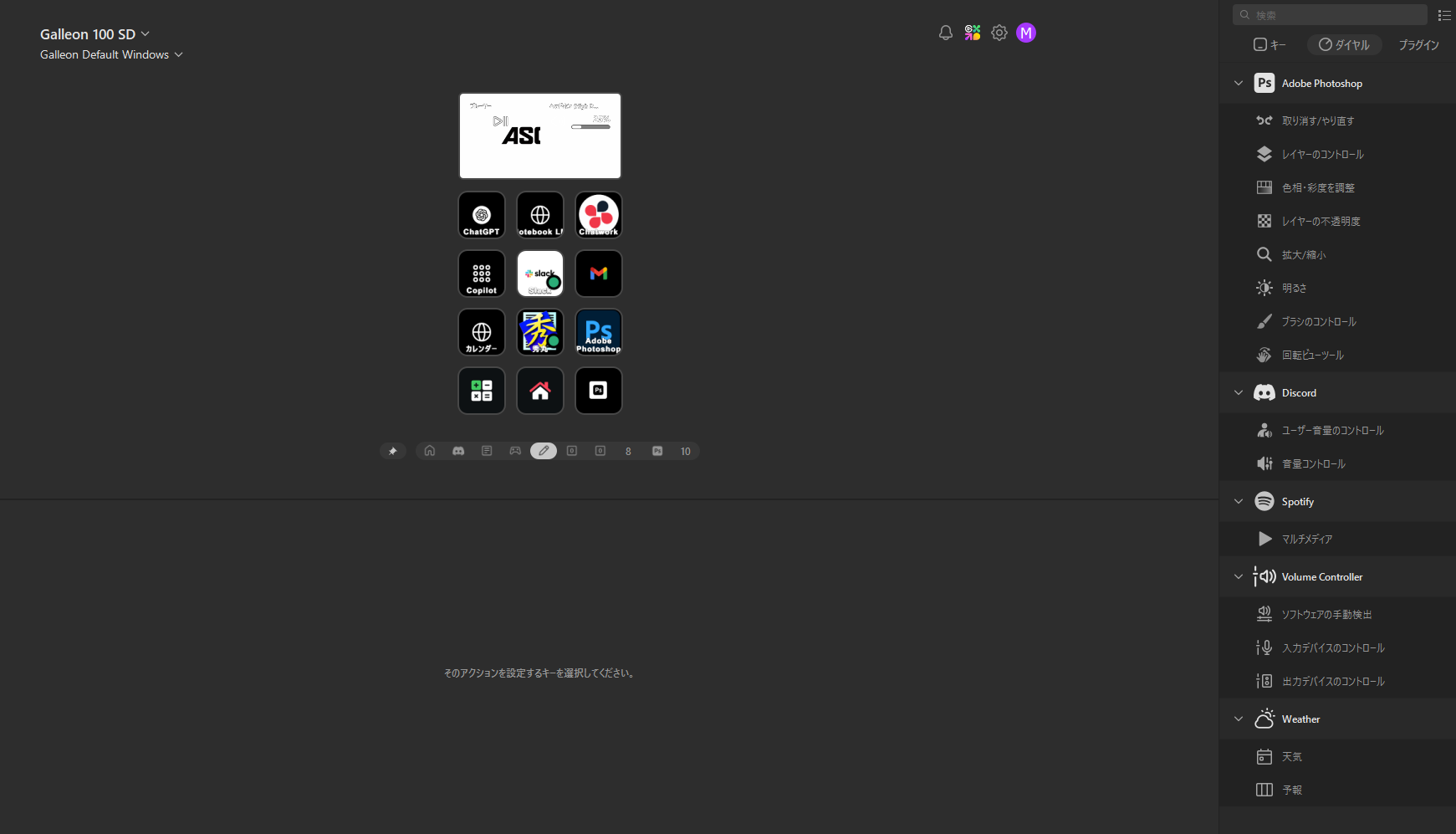The width and height of the screenshot is (1456, 834).
Task: Collapse the Adobe Photoshop group
Action: coord(1239,83)
